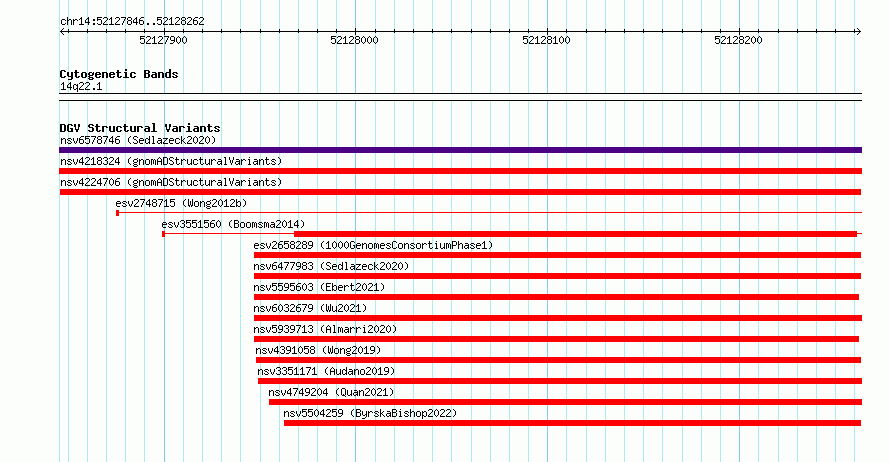Select the red bar under nsv6032679

pyautogui.click(x=558, y=318)
